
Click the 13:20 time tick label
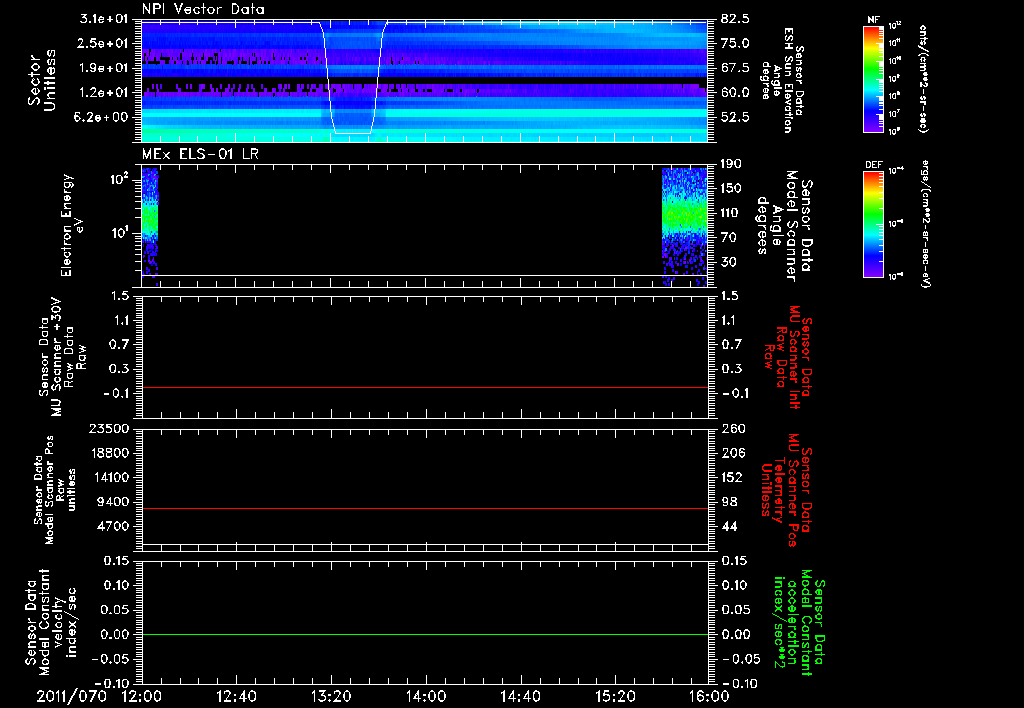(x=331, y=695)
